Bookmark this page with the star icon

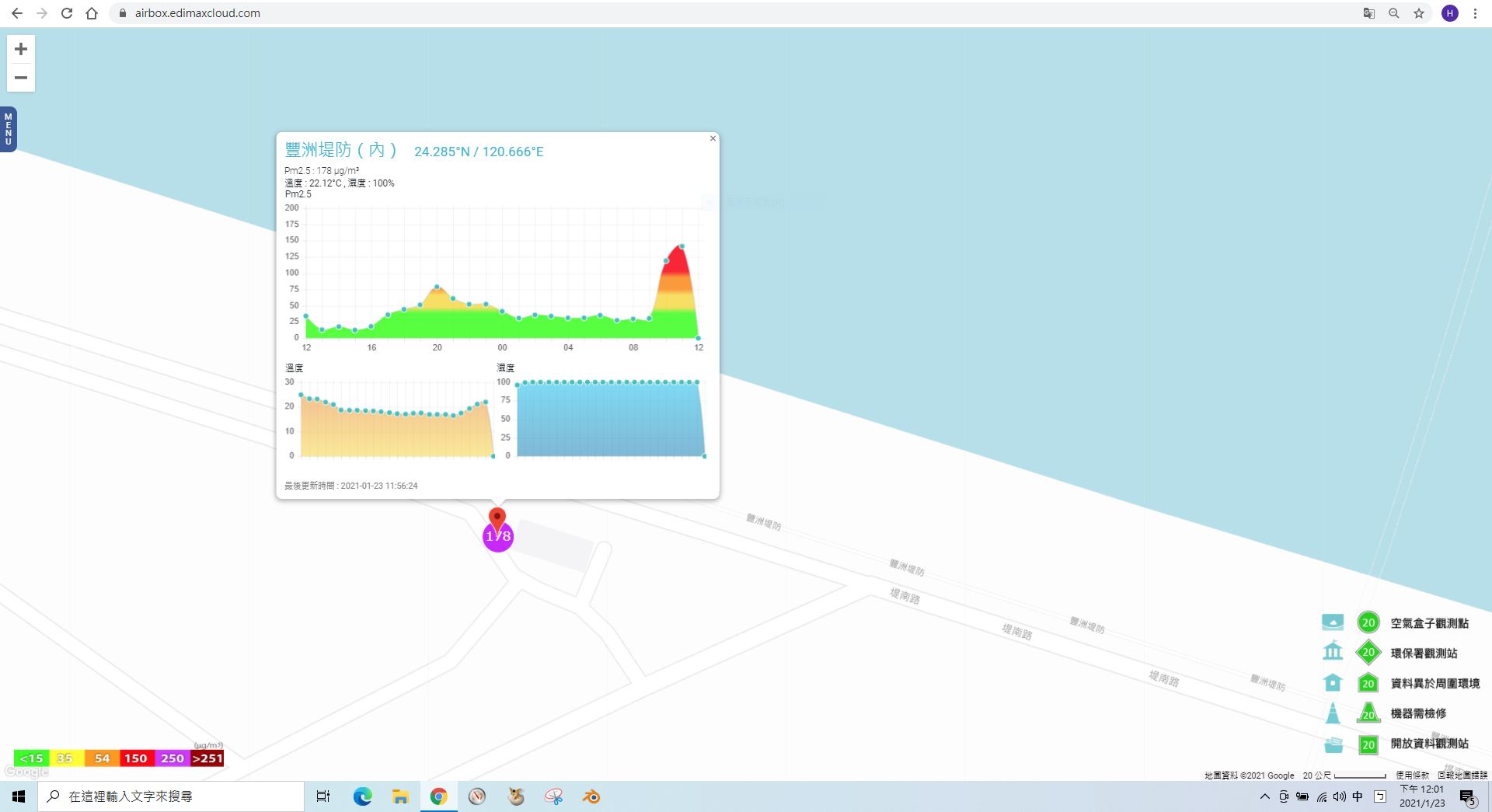click(x=1419, y=13)
